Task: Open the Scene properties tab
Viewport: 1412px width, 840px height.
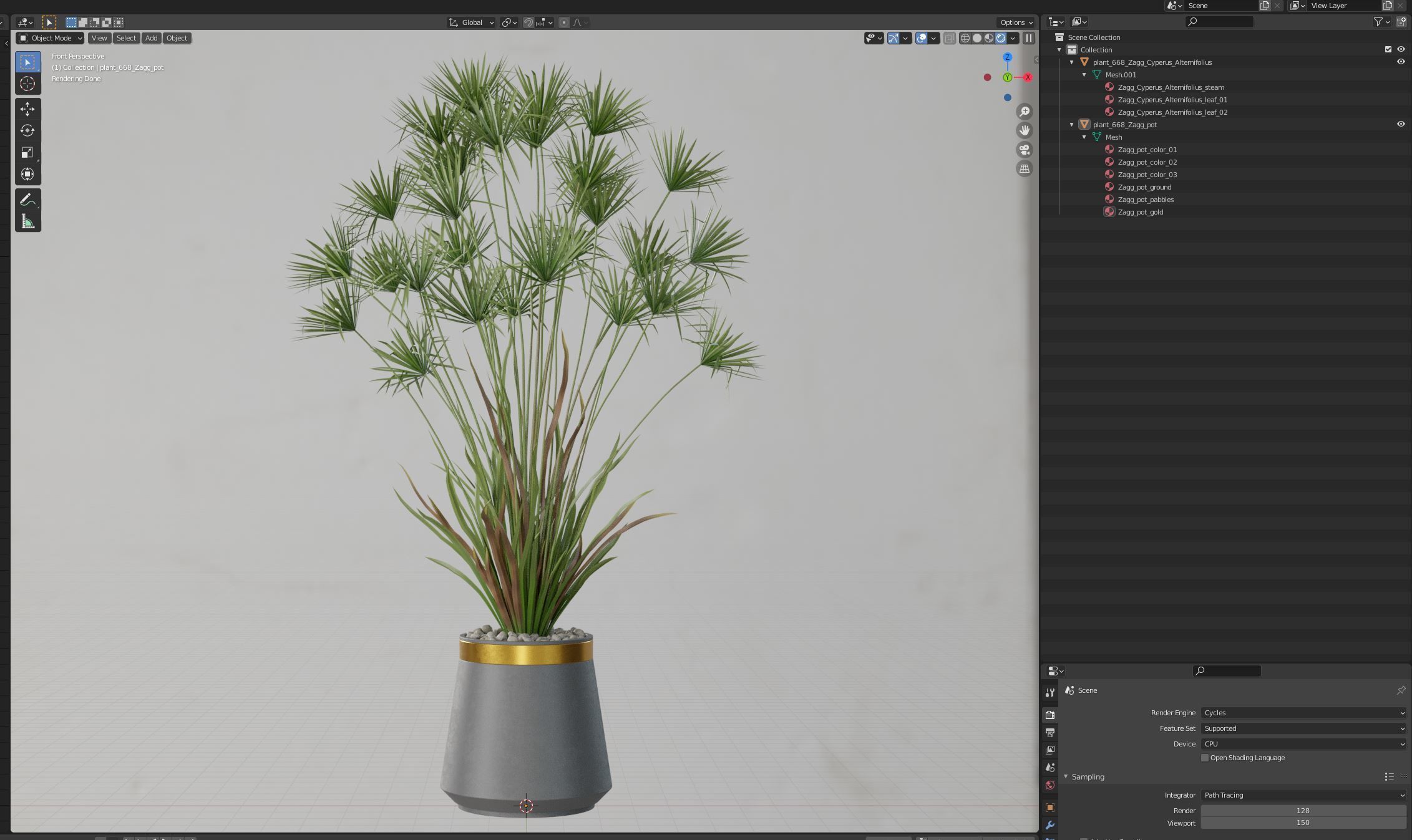Action: [x=1050, y=767]
